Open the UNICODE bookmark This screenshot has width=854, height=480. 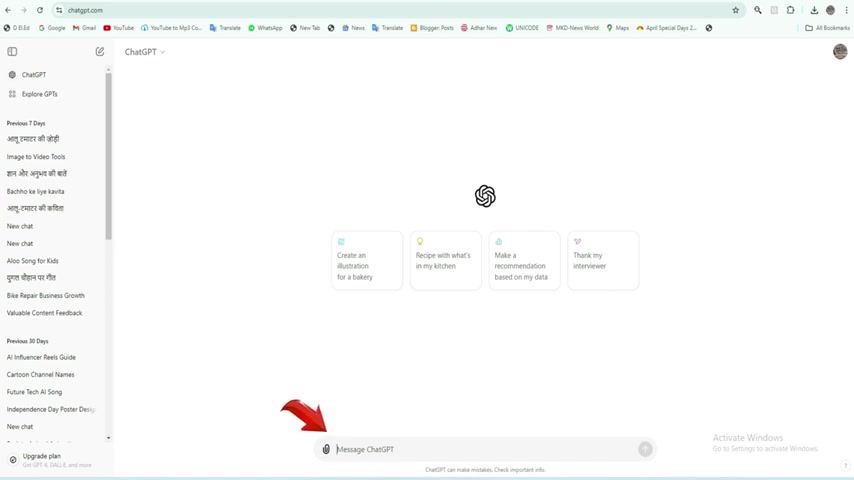[522, 28]
